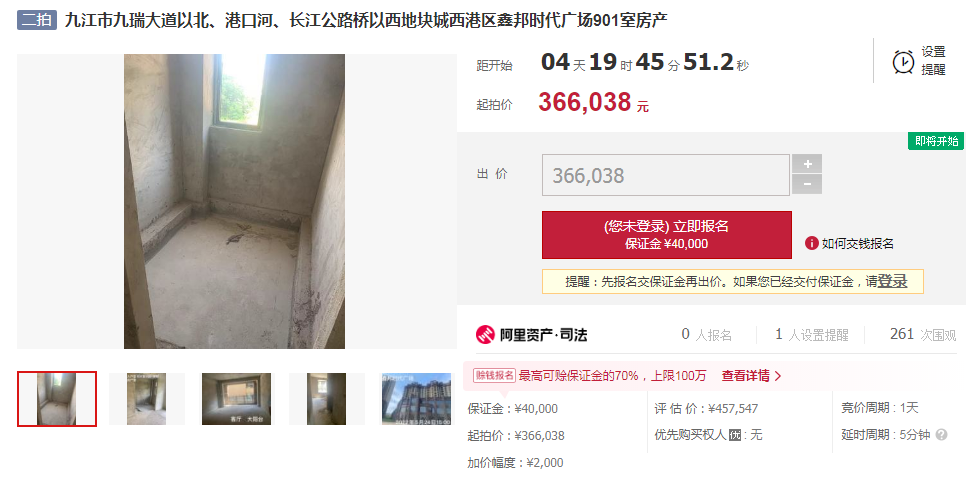Expand 查看详情 chevron link
This screenshot has height=481, width=966.
point(752,376)
